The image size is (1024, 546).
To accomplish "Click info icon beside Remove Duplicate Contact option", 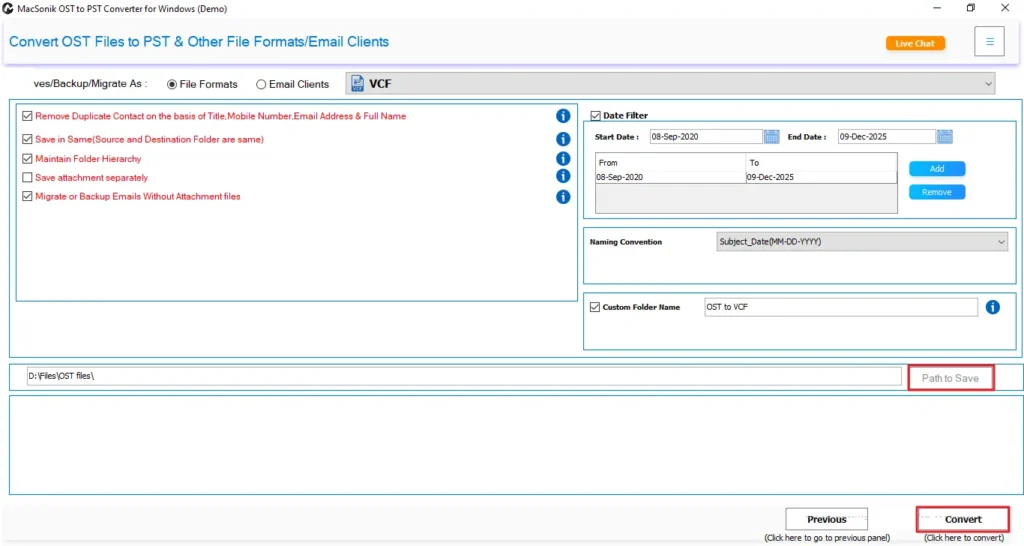I will click(563, 116).
